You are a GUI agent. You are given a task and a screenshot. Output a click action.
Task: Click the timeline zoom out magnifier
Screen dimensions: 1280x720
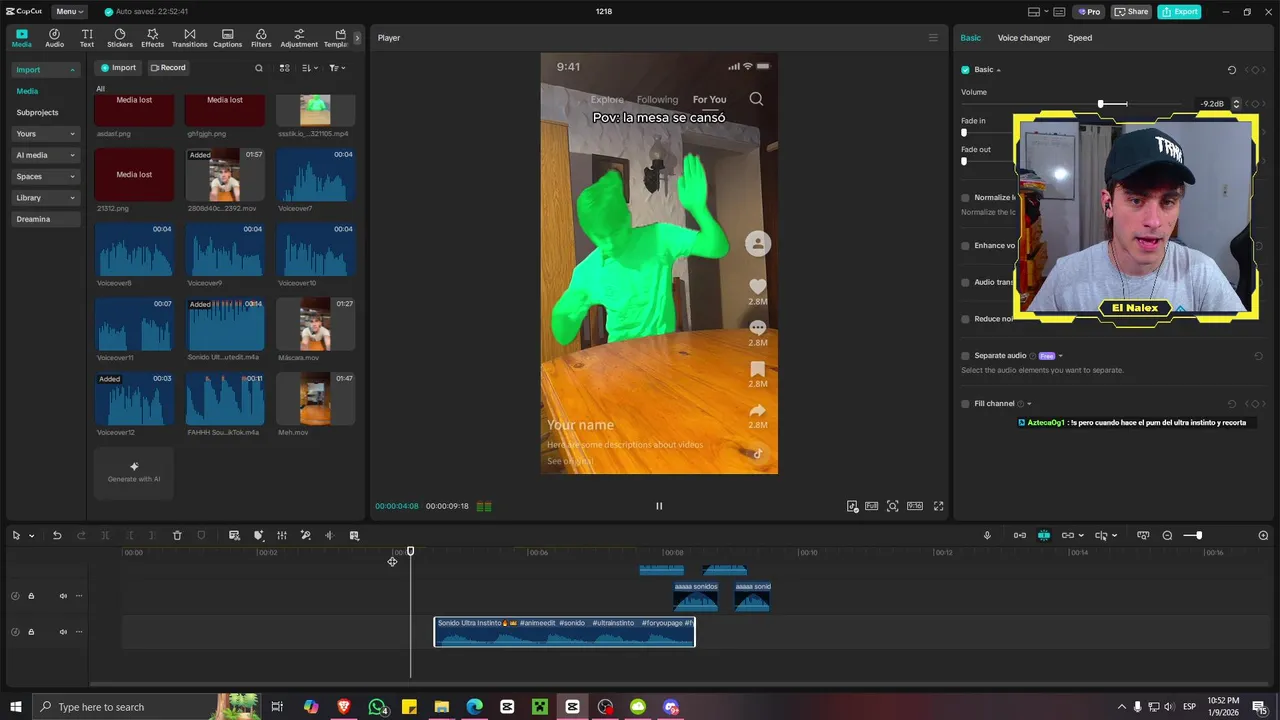[x=1167, y=536]
